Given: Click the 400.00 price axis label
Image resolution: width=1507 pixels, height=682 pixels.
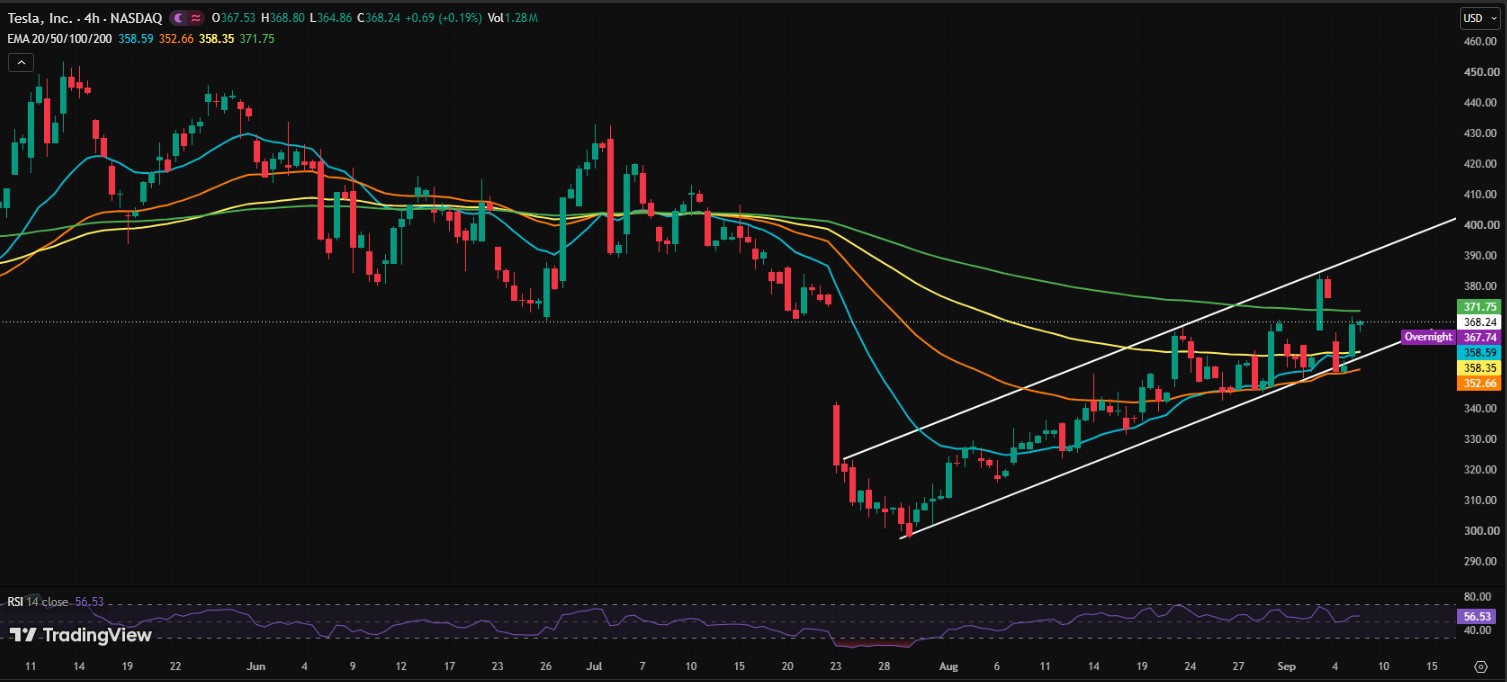Looking at the screenshot, I should pyautogui.click(x=1479, y=225).
